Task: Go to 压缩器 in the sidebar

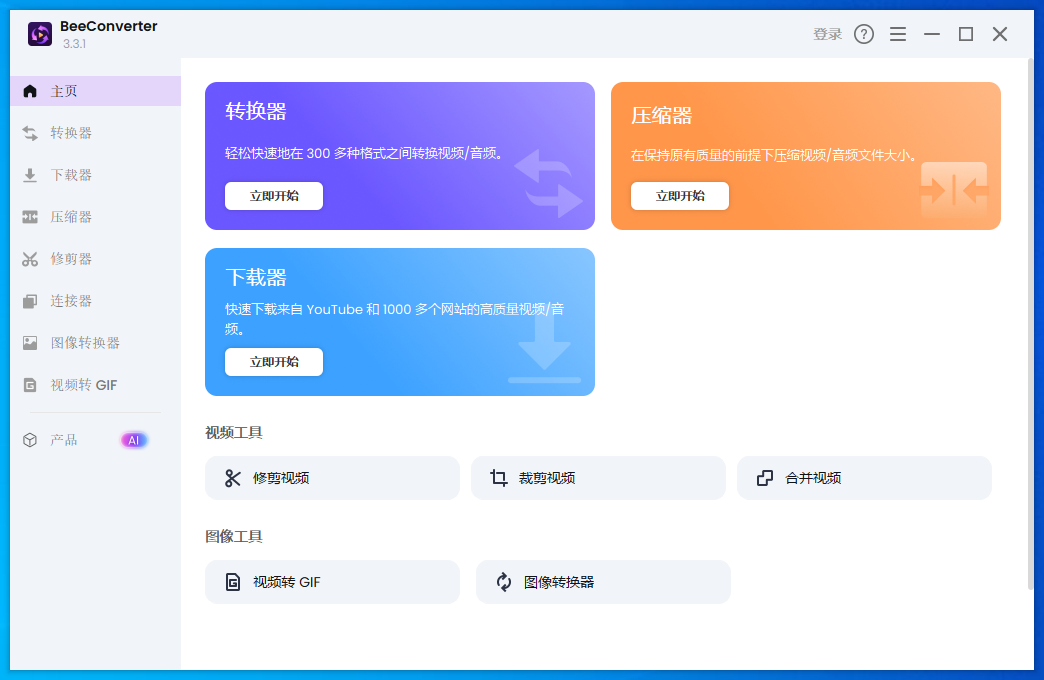Action: pos(95,217)
